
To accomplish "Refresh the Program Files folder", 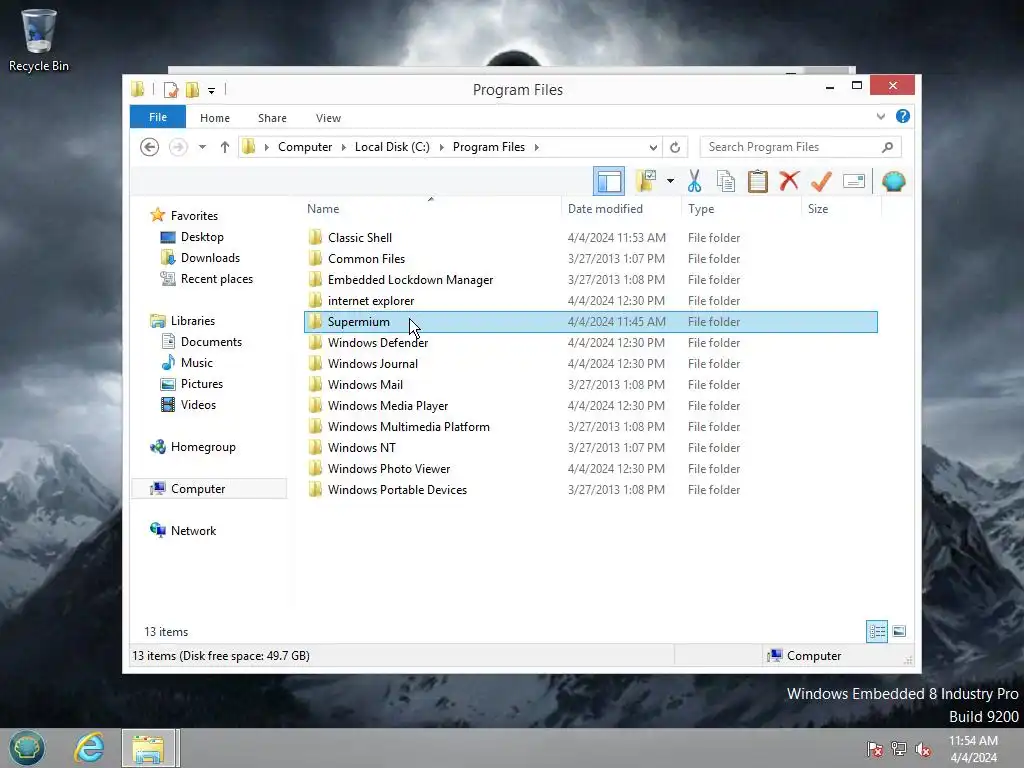I will tap(675, 147).
